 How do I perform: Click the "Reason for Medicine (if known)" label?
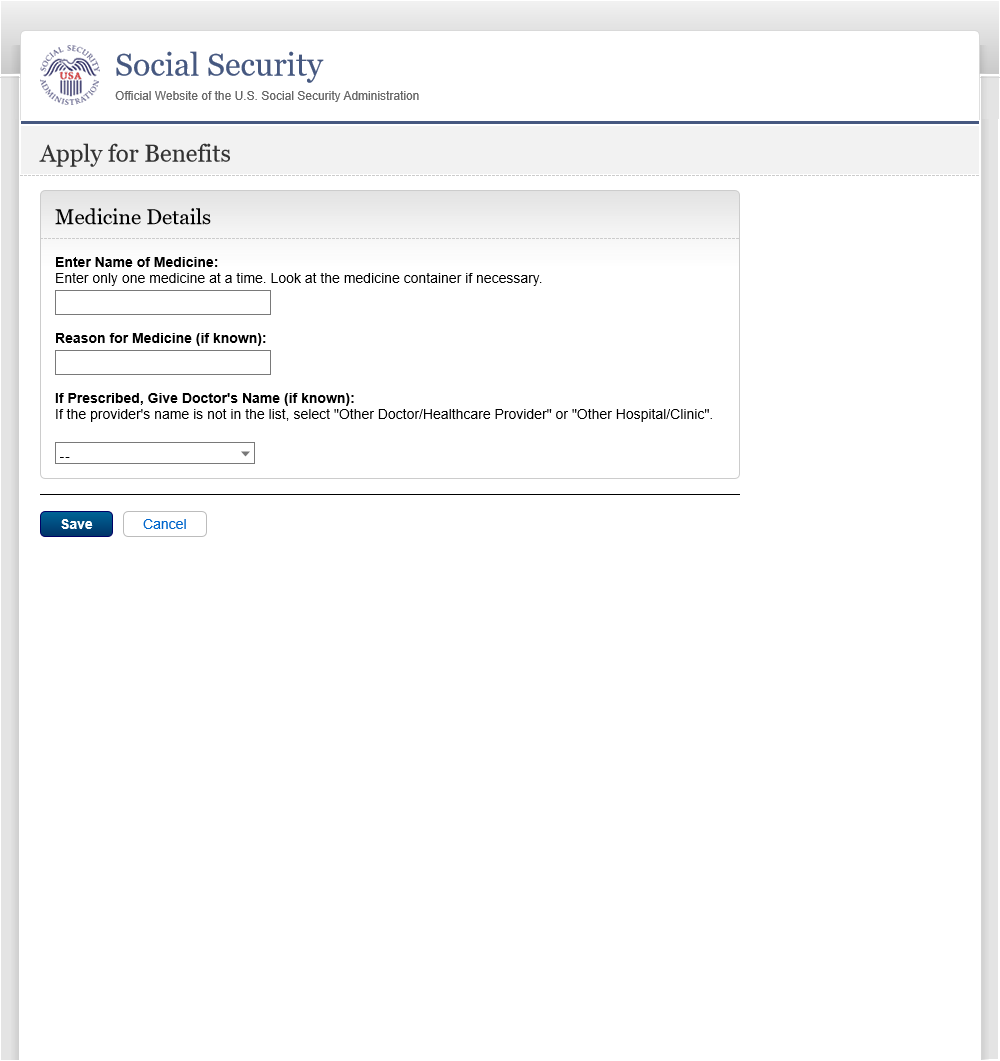point(160,338)
